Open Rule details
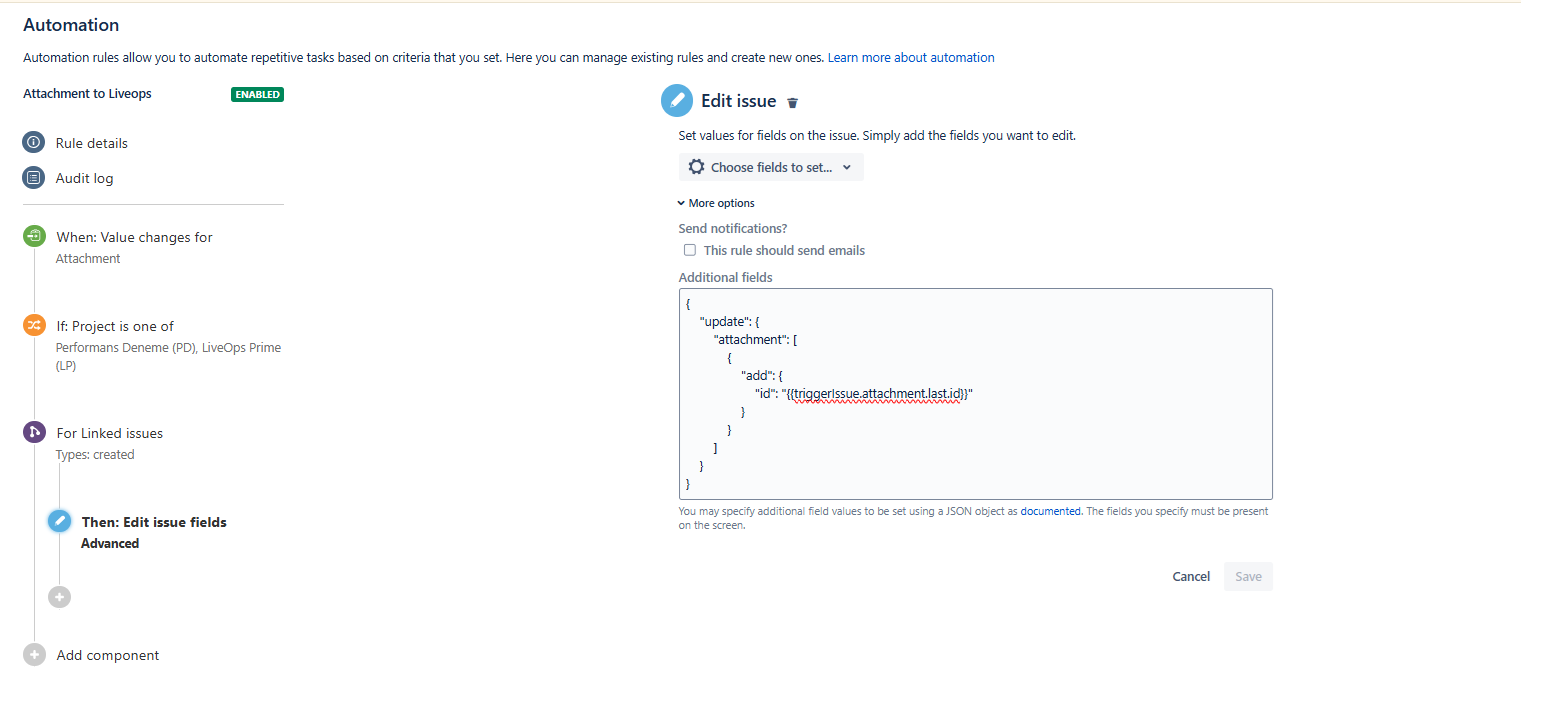The image size is (1546, 727). pyautogui.click(x=92, y=143)
